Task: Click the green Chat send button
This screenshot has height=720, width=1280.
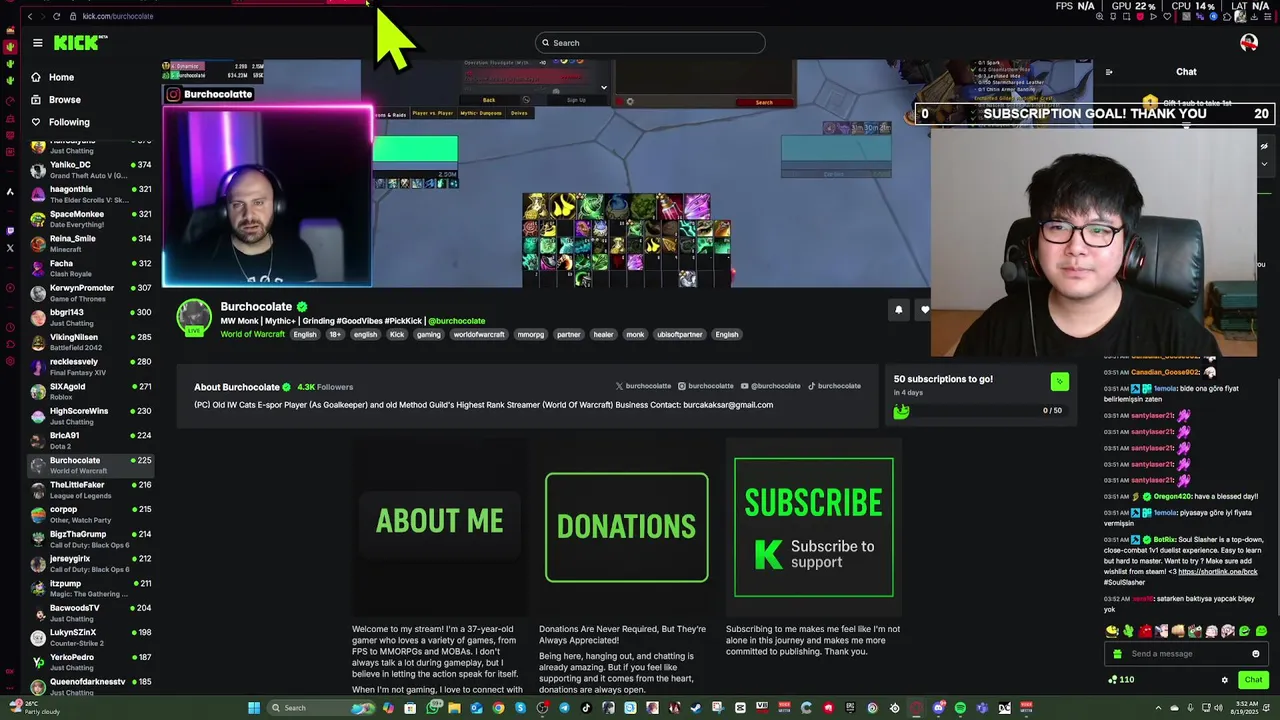Action: pos(1253,680)
